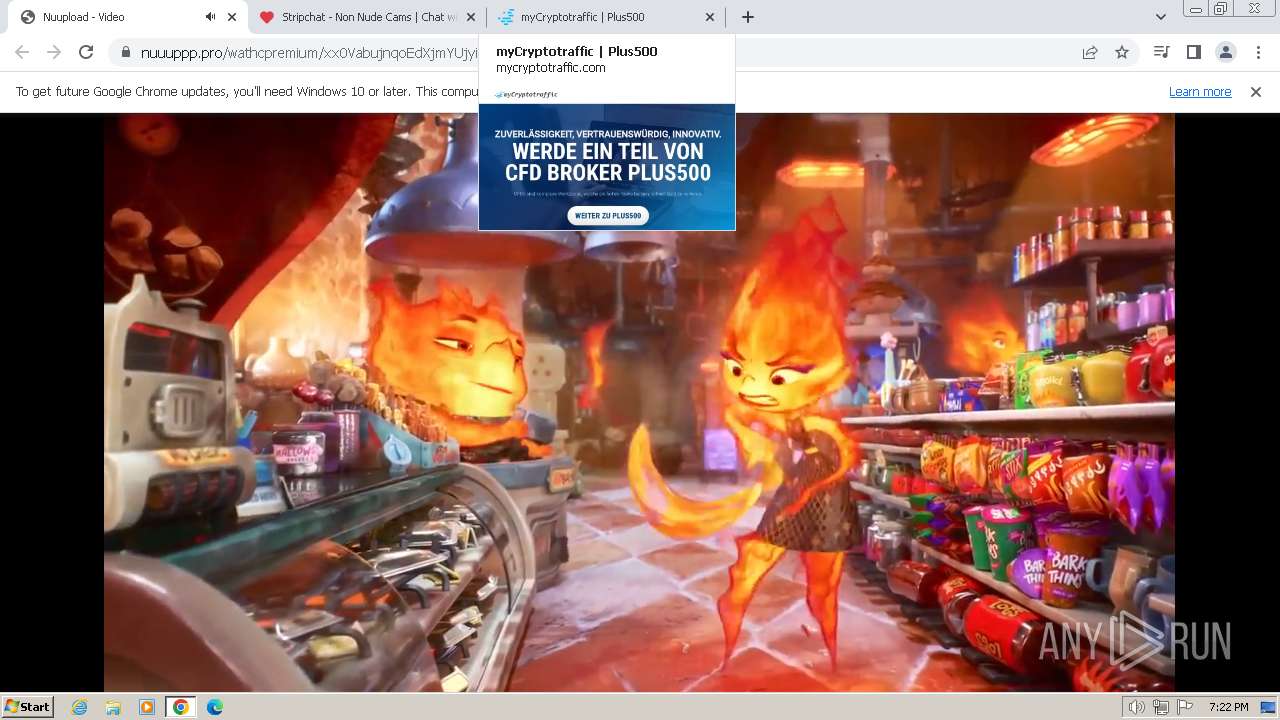Dismiss the Chrome update infobar
Viewport: 1280px width, 720px height.
point(1256,91)
